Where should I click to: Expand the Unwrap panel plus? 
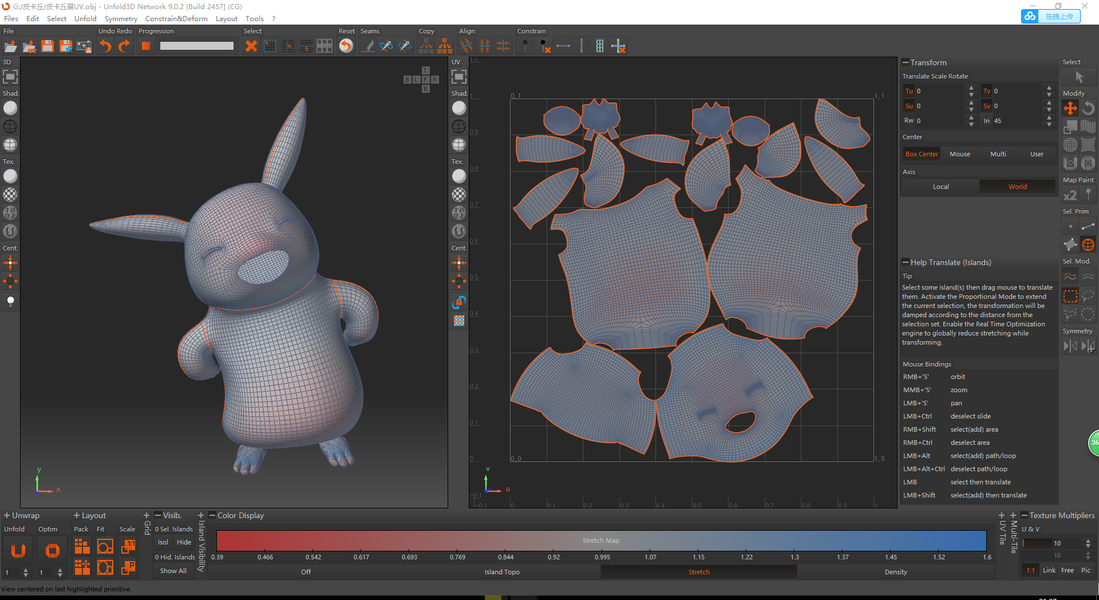(x=6, y=515)
